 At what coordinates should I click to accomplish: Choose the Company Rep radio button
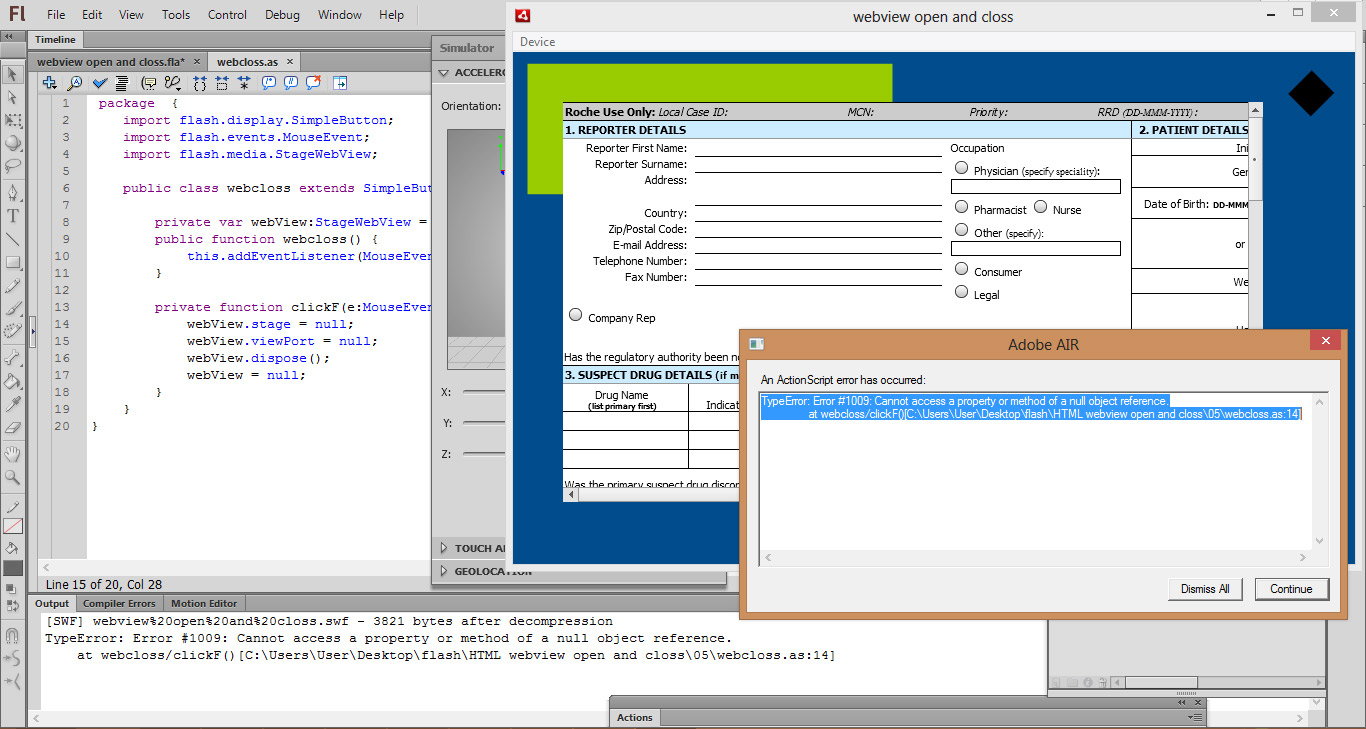point(575,315)
